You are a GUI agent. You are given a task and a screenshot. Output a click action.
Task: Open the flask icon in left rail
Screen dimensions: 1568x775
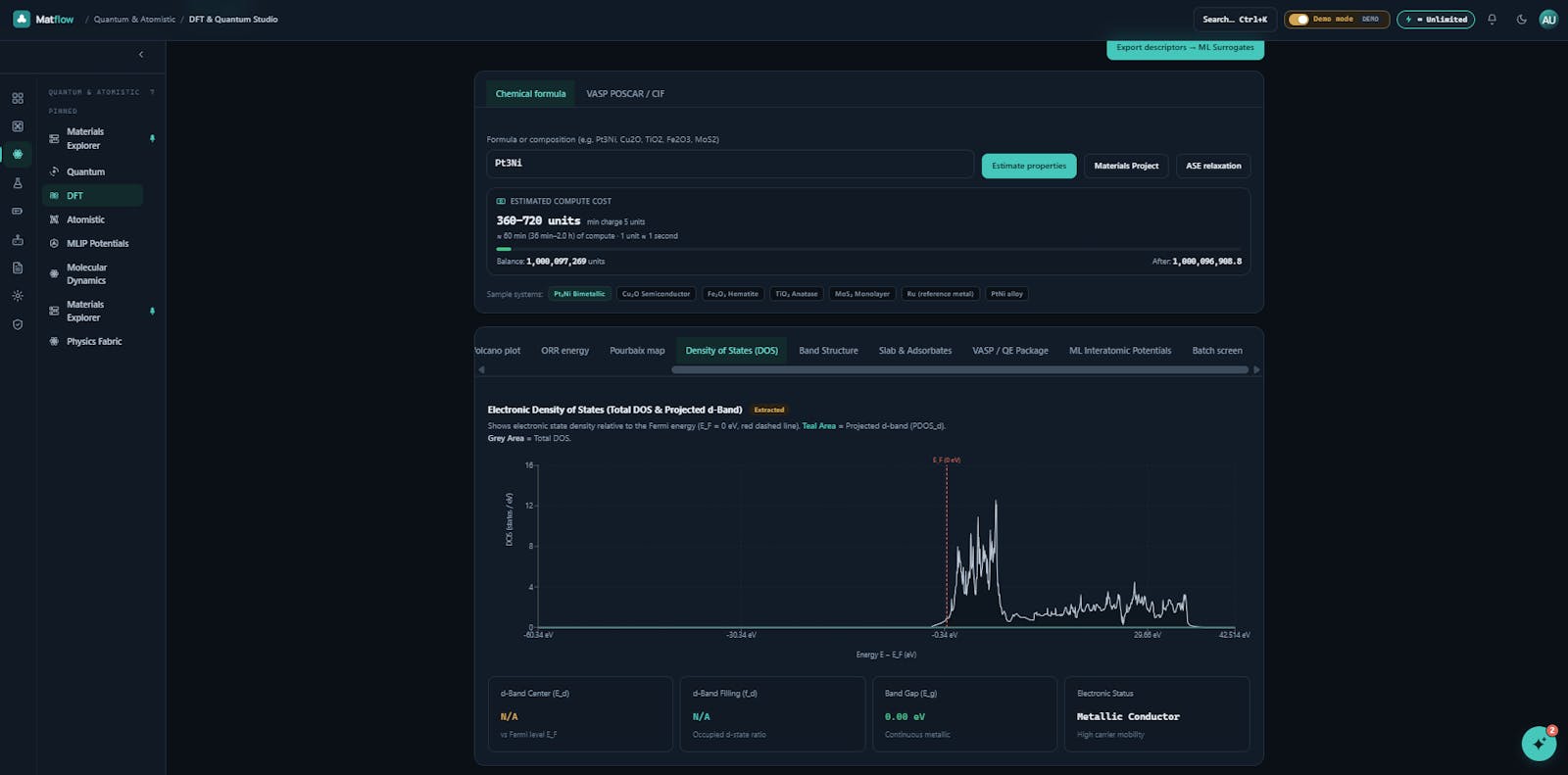pyautogui.click(x=18, y=183)
